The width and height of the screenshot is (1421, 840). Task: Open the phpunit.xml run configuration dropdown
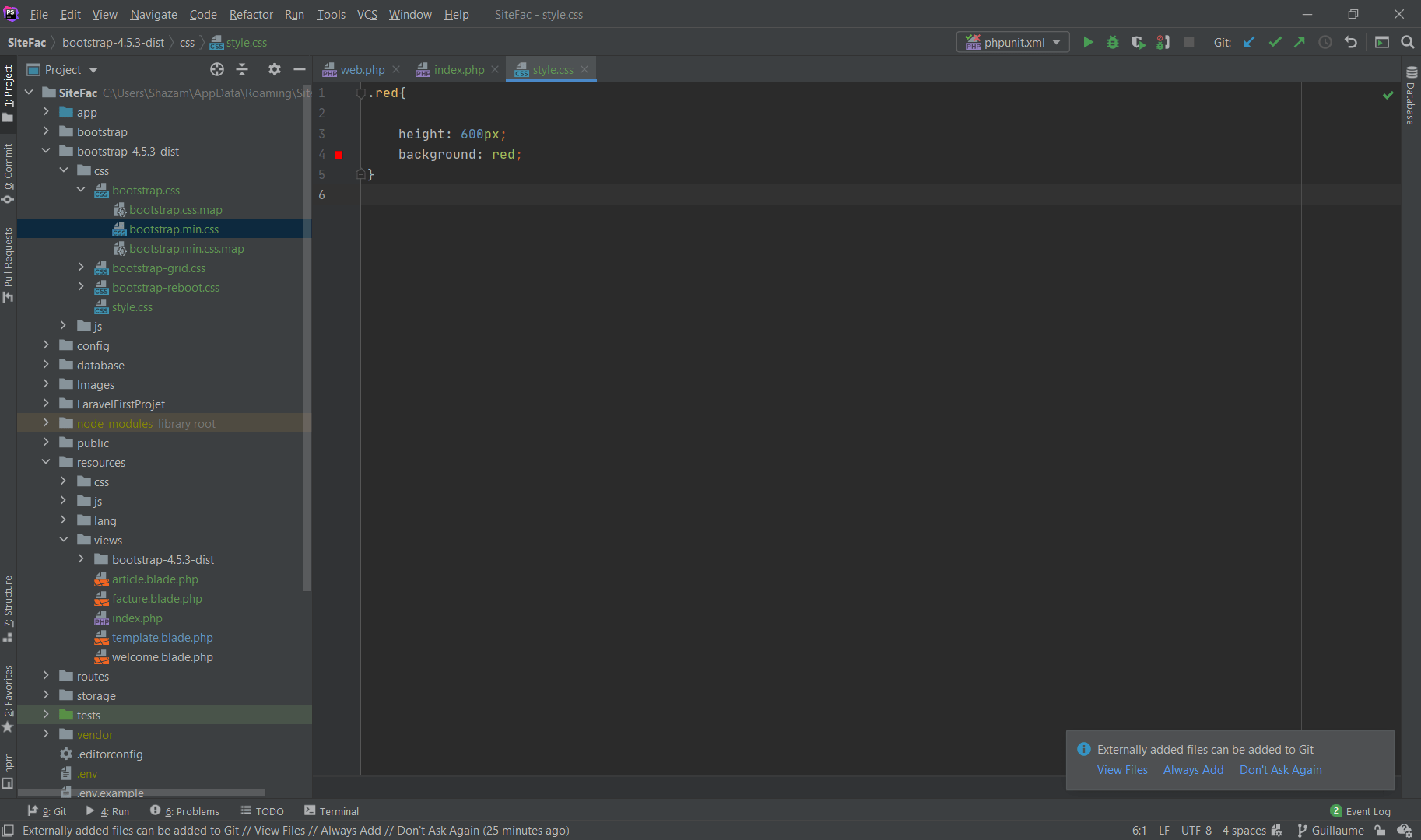tap(1013, 43)
